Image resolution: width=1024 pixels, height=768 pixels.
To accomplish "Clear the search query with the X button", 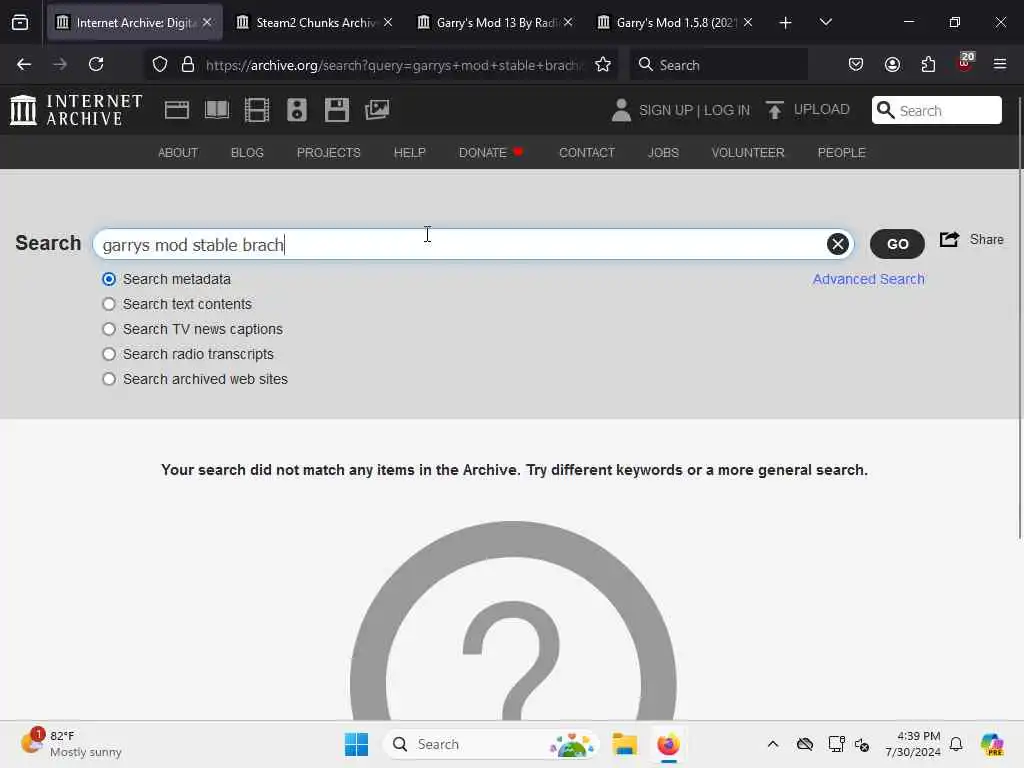I will [837, 244].
